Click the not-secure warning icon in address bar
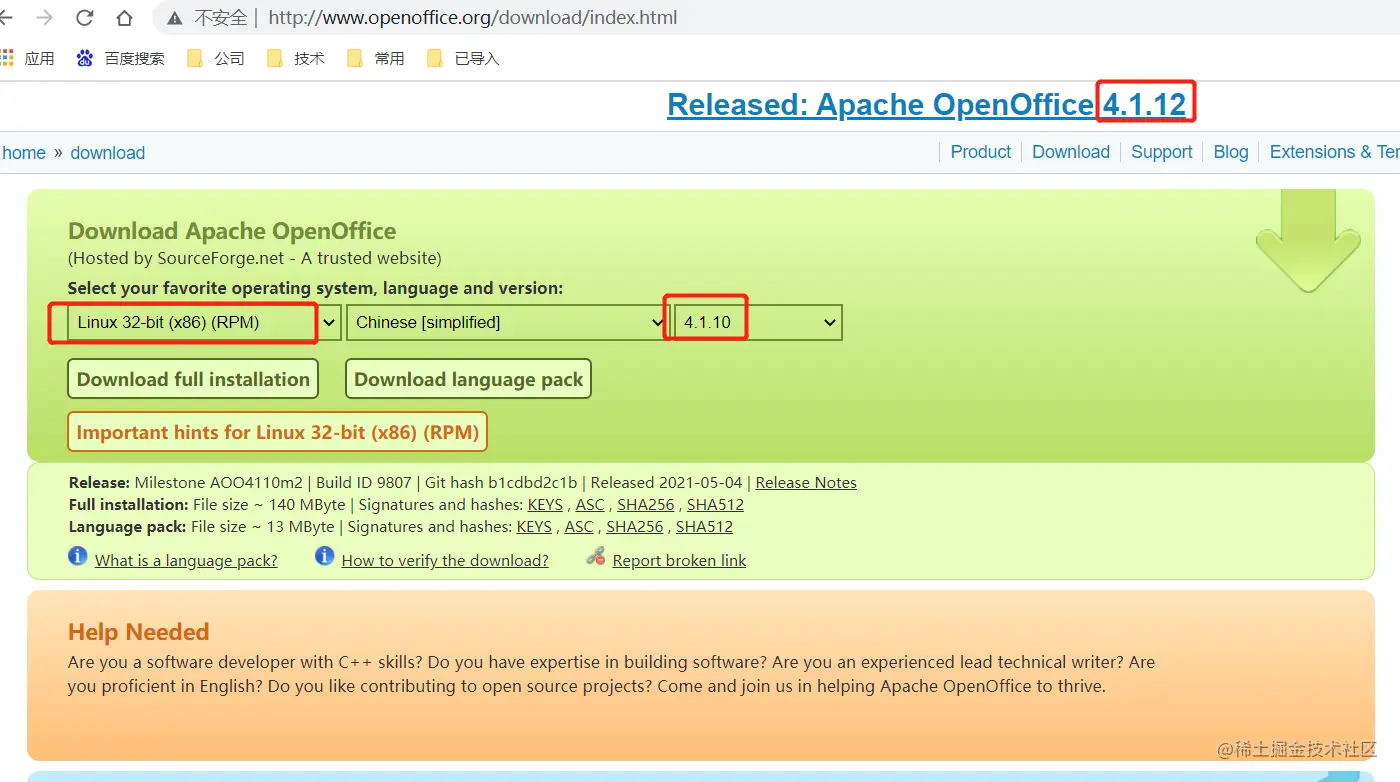Image resolution: width=1400 pixels, height=782 pixels. (175, 18)
